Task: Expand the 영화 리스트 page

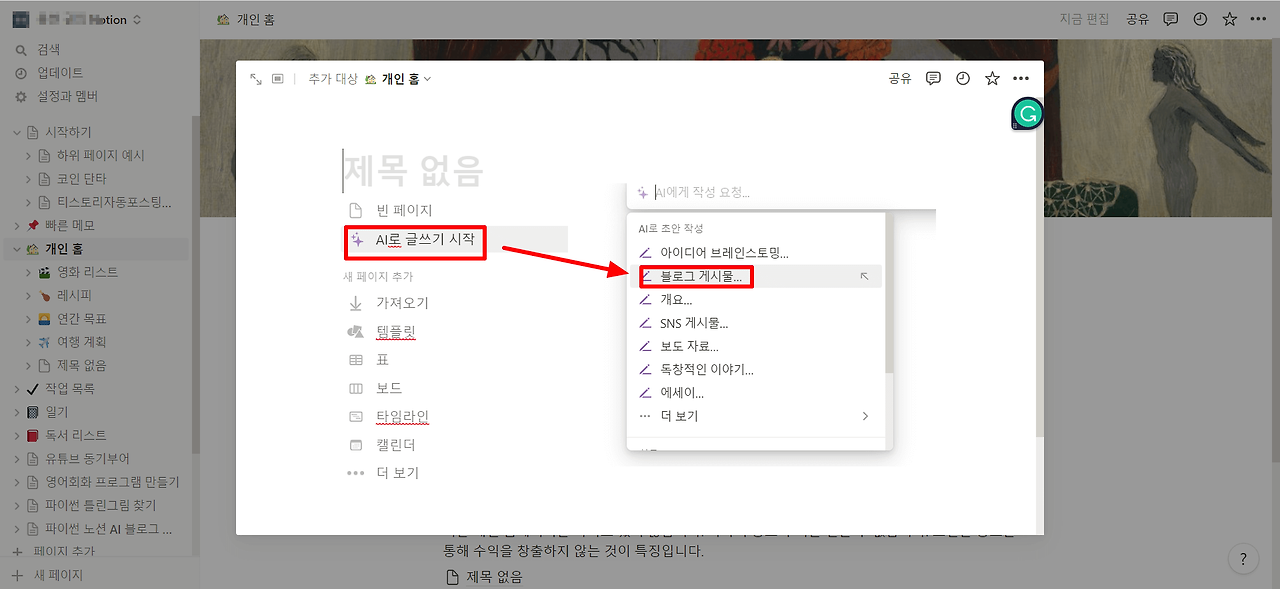Action: tap(29, 272)
